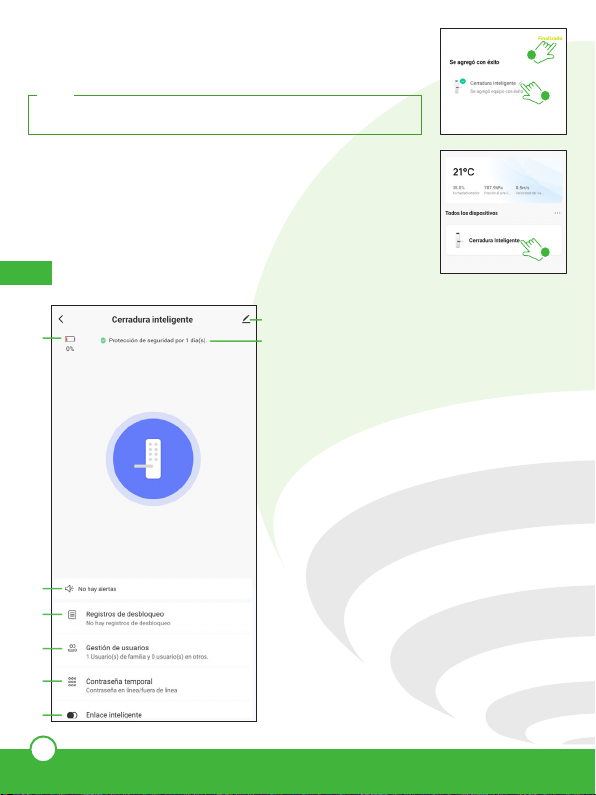The image size is (596, 795).
Task: Open the unlock records list icon
Action: [72, 614]
